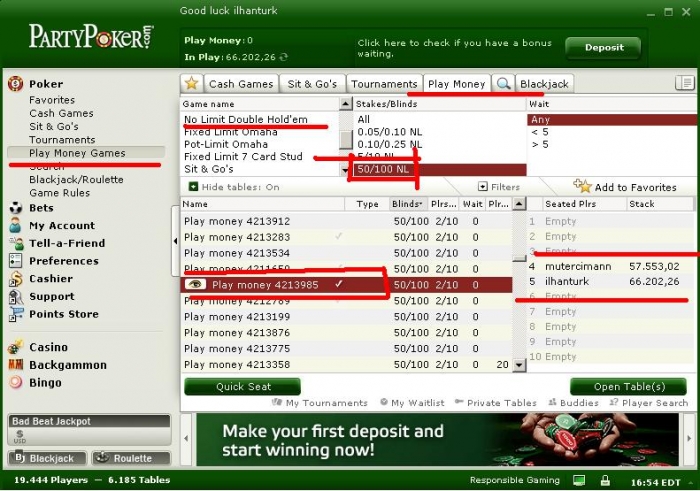This screenshot has height=491, width=700.
Task: Click the Cashier dollar icon
Action: (x=16, y=279)
